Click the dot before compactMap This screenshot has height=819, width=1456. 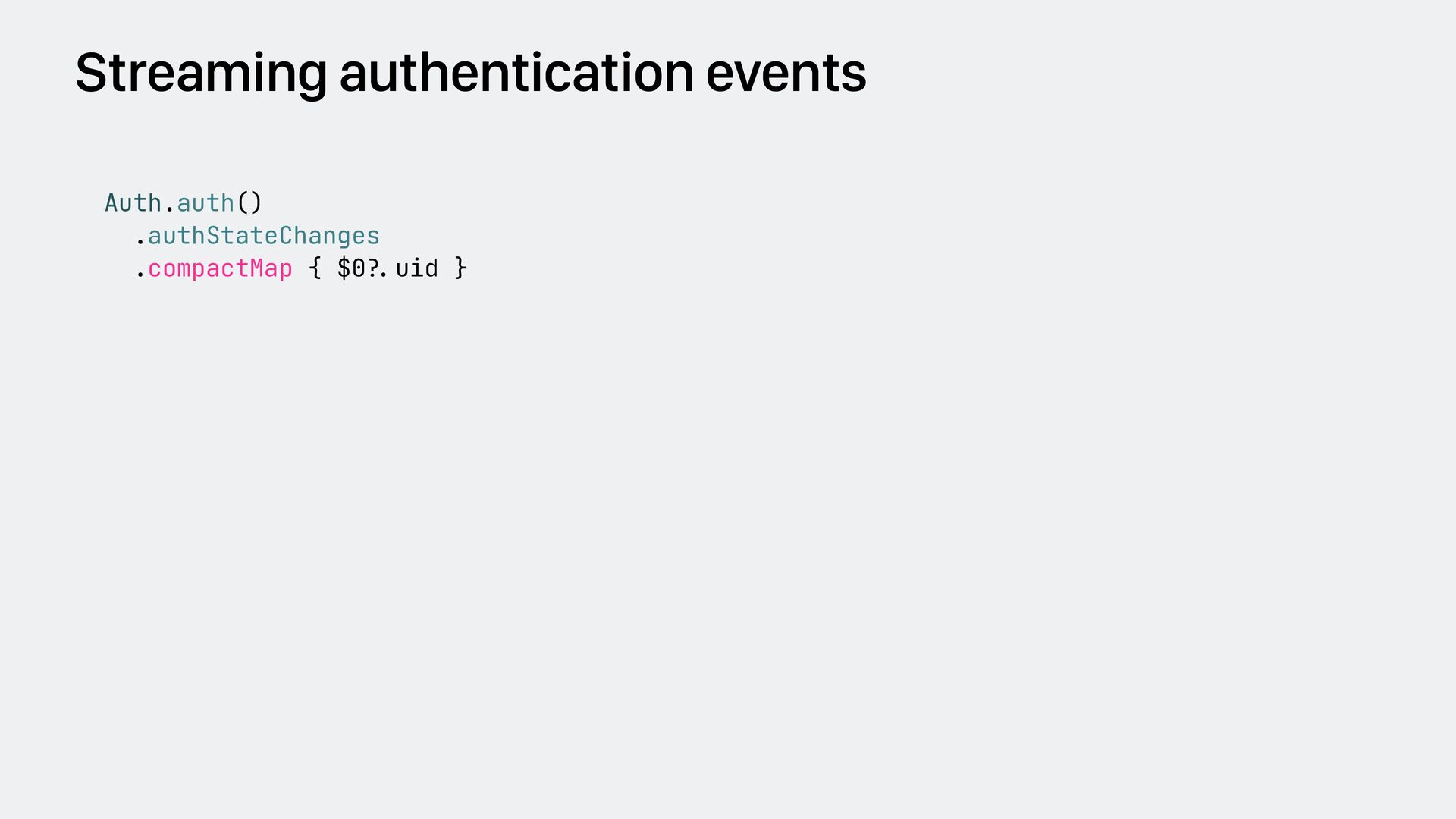[x=140, y=274]
